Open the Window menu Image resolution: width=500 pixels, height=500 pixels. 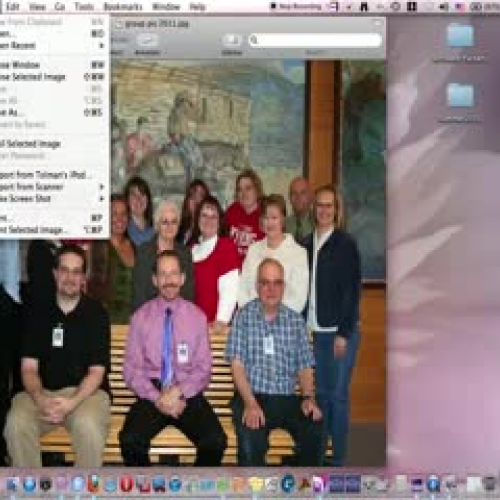[166, 6]
